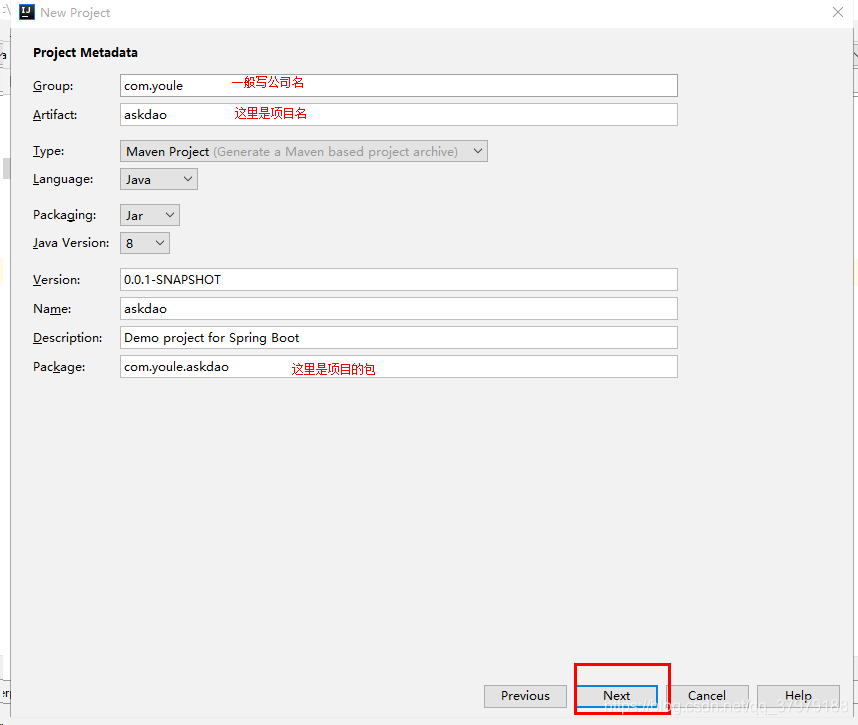The width and height of the screenshot is (858, 725).
Task: Click the New Project window title
Action: point(75,13)
